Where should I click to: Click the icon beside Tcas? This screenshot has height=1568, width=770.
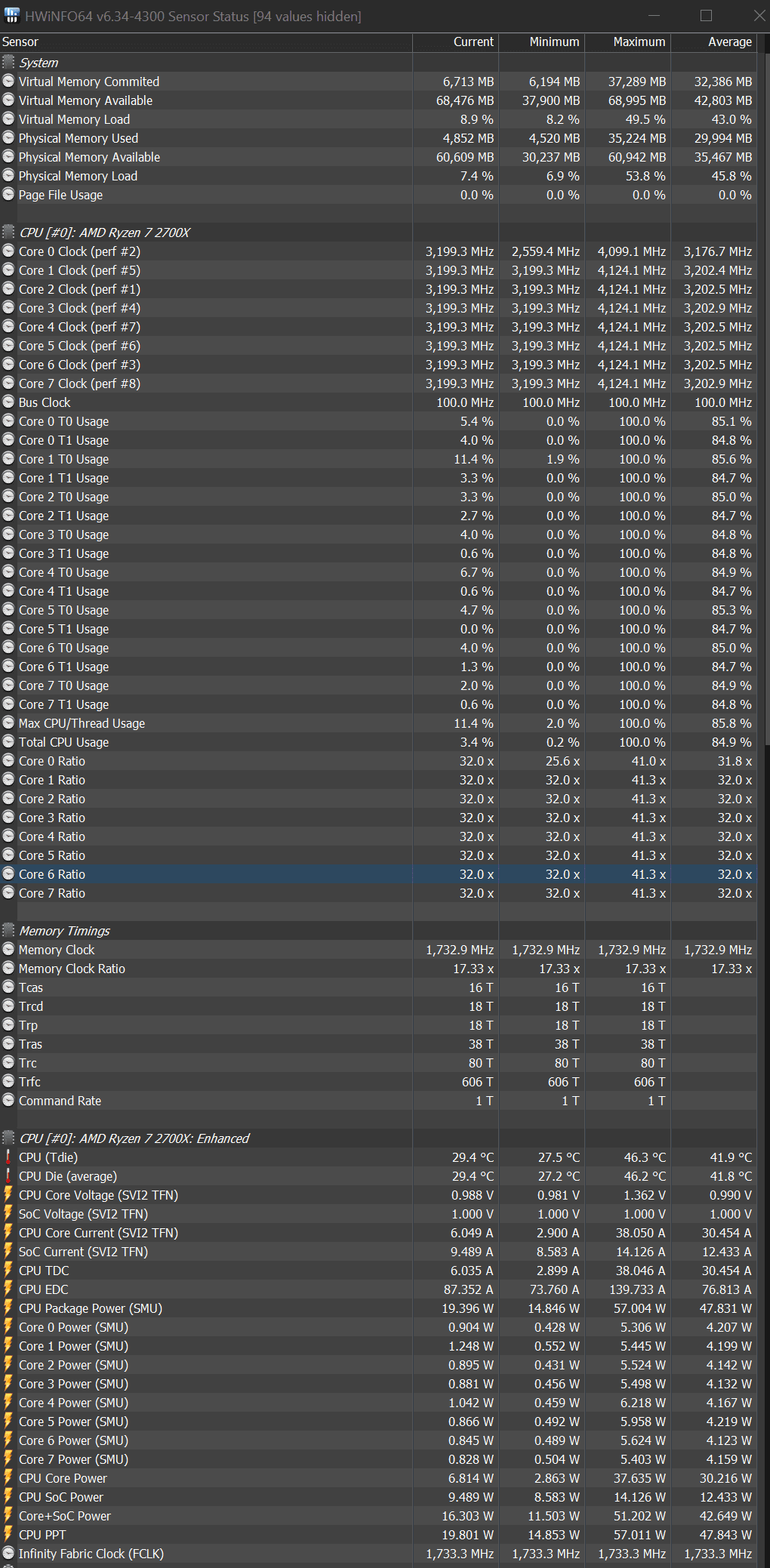pyautogui.click(x=8, y=987)
